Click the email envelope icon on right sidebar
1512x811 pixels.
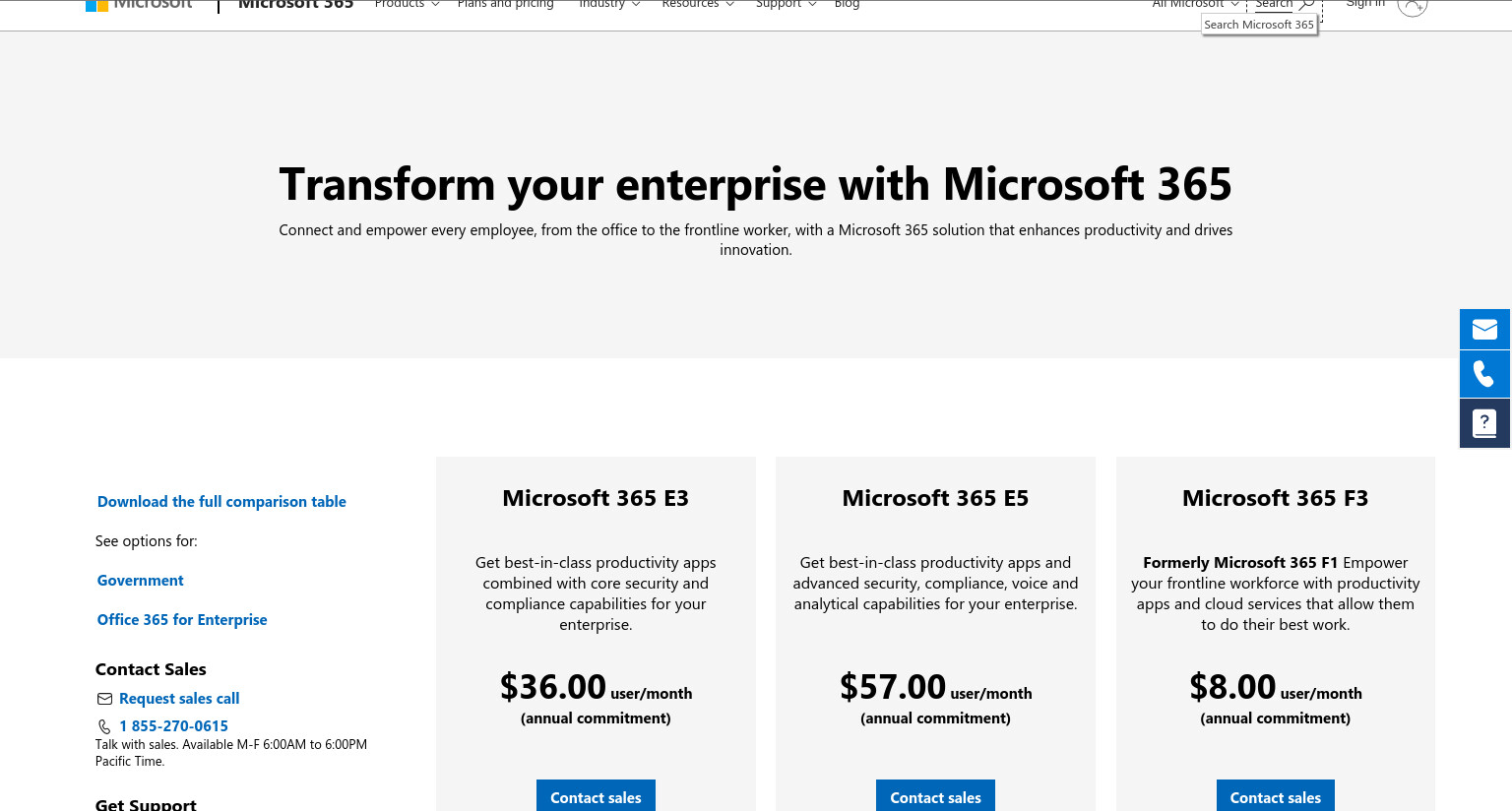[x=1484, y=329]
